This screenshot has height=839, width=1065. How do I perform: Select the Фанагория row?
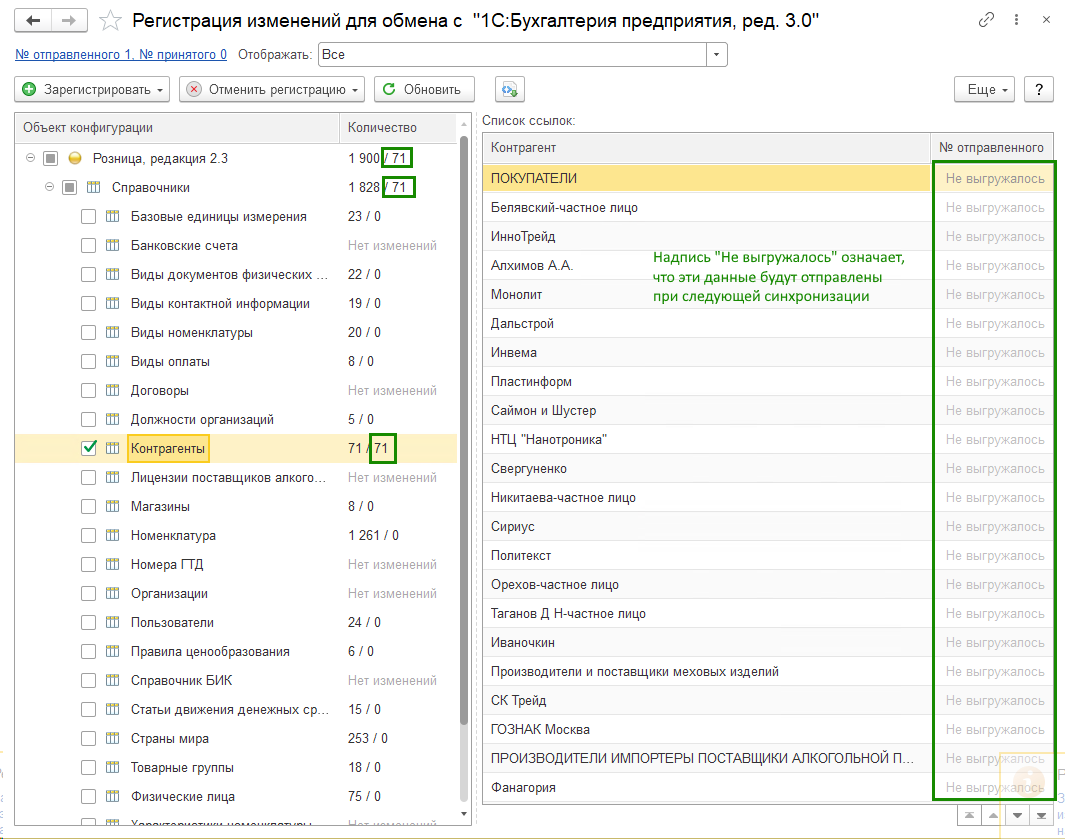(x=768, y=787)
